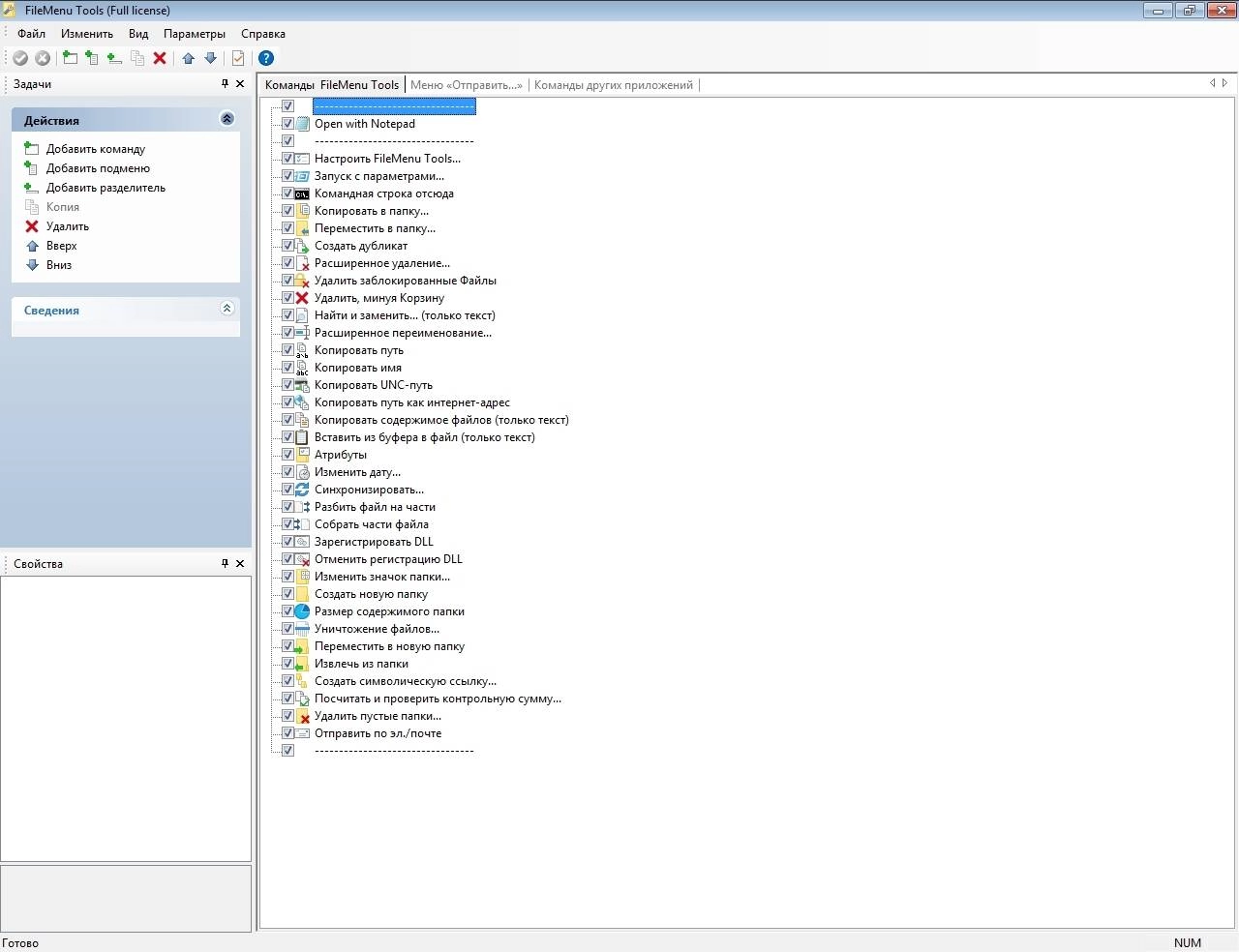
Task: Collapse the Действия section
Action: (x=227, y=119)
